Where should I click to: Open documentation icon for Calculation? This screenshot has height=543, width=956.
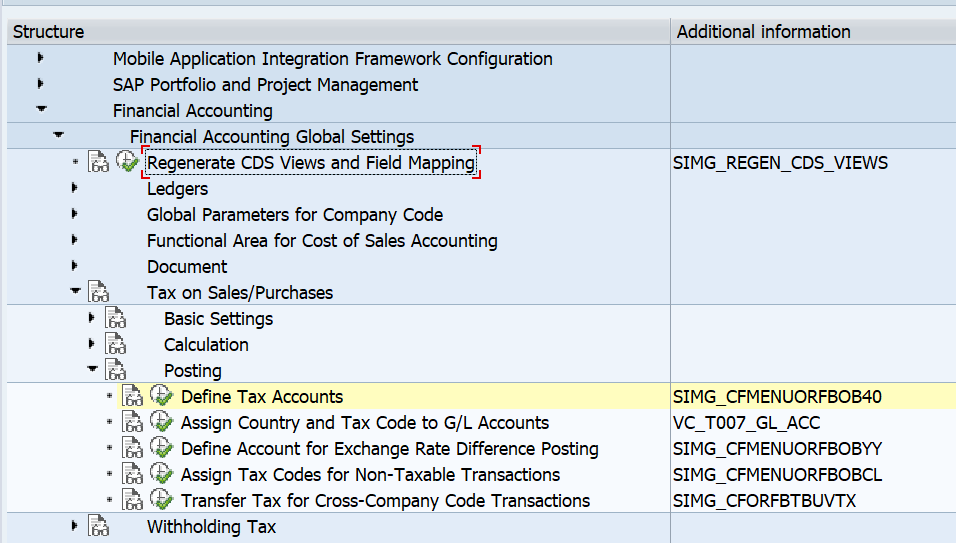[115, 344]
